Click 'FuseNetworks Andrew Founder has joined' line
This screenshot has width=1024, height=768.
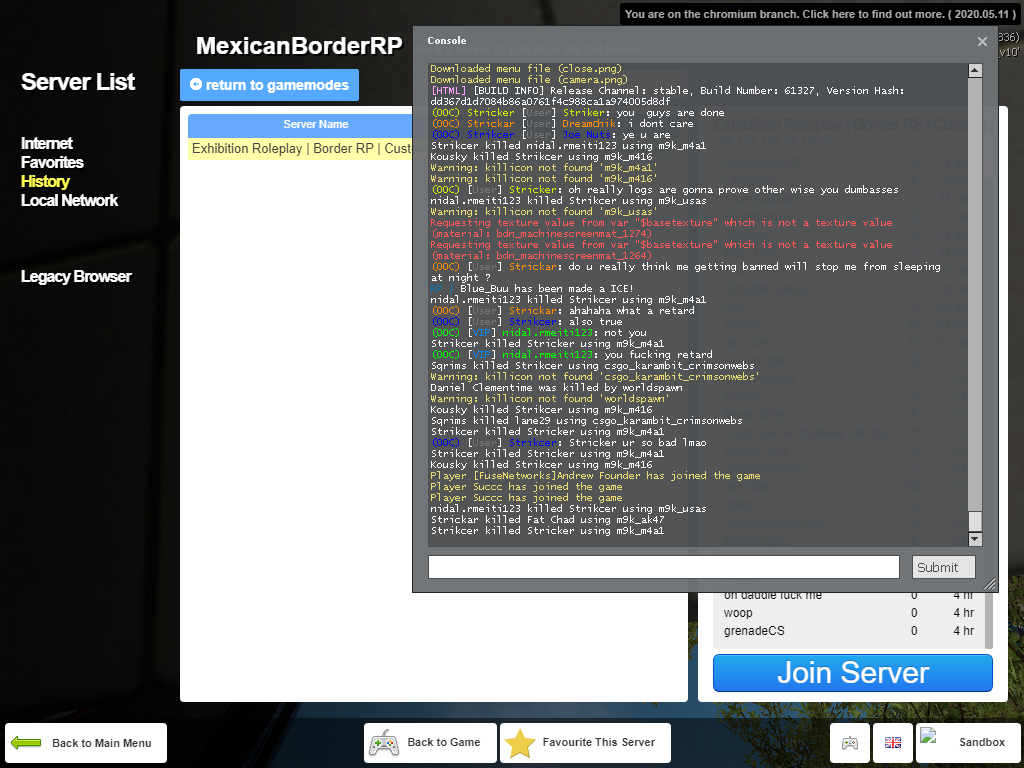pos(595,475)
